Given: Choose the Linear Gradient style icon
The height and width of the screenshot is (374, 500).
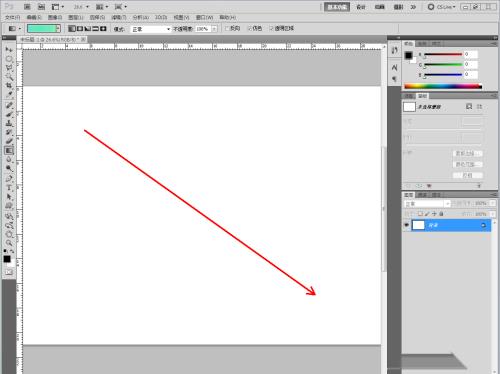Looking at the screenshot, I should coord(72,29).
